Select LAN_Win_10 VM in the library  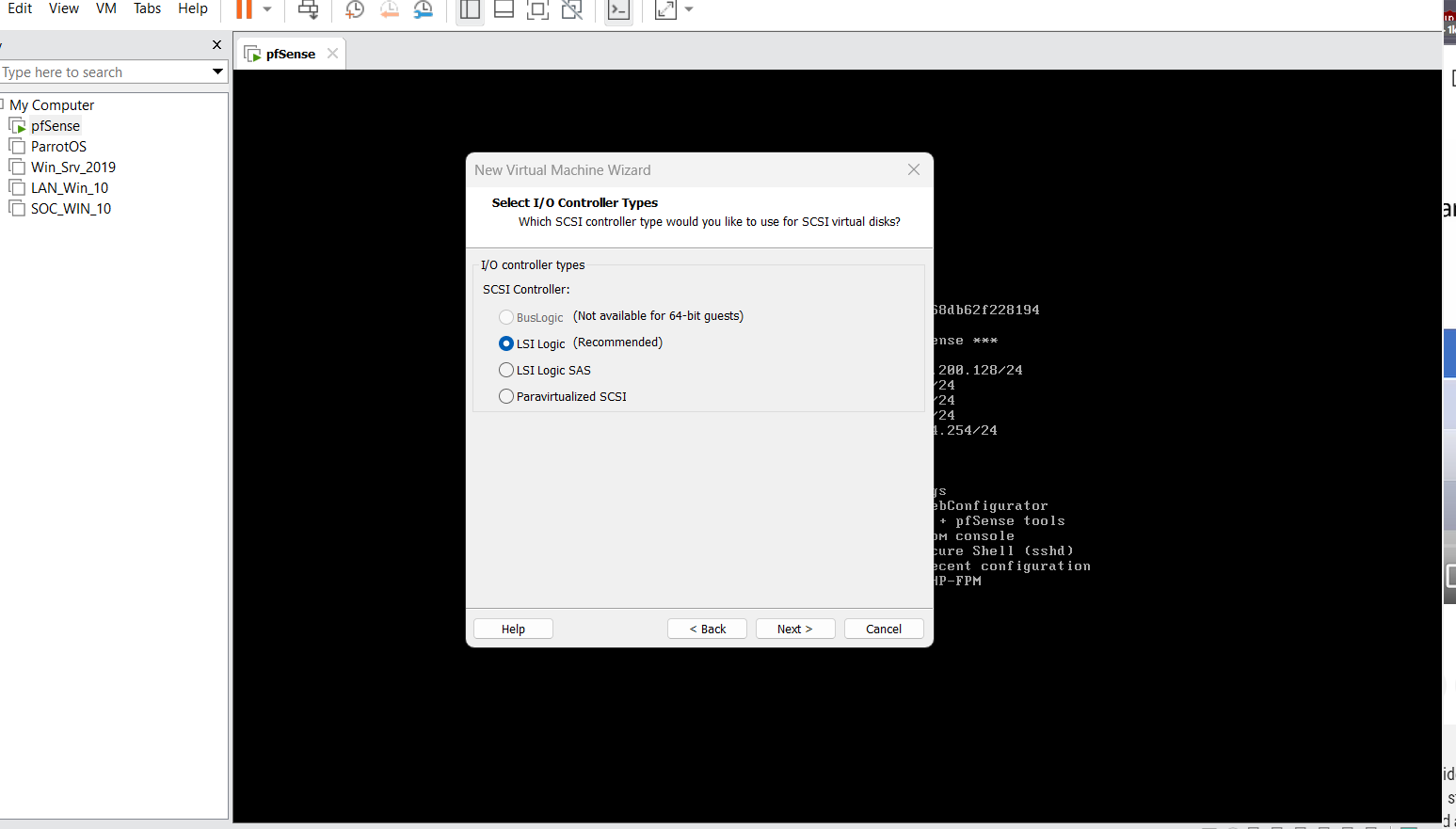pos(70,188)
